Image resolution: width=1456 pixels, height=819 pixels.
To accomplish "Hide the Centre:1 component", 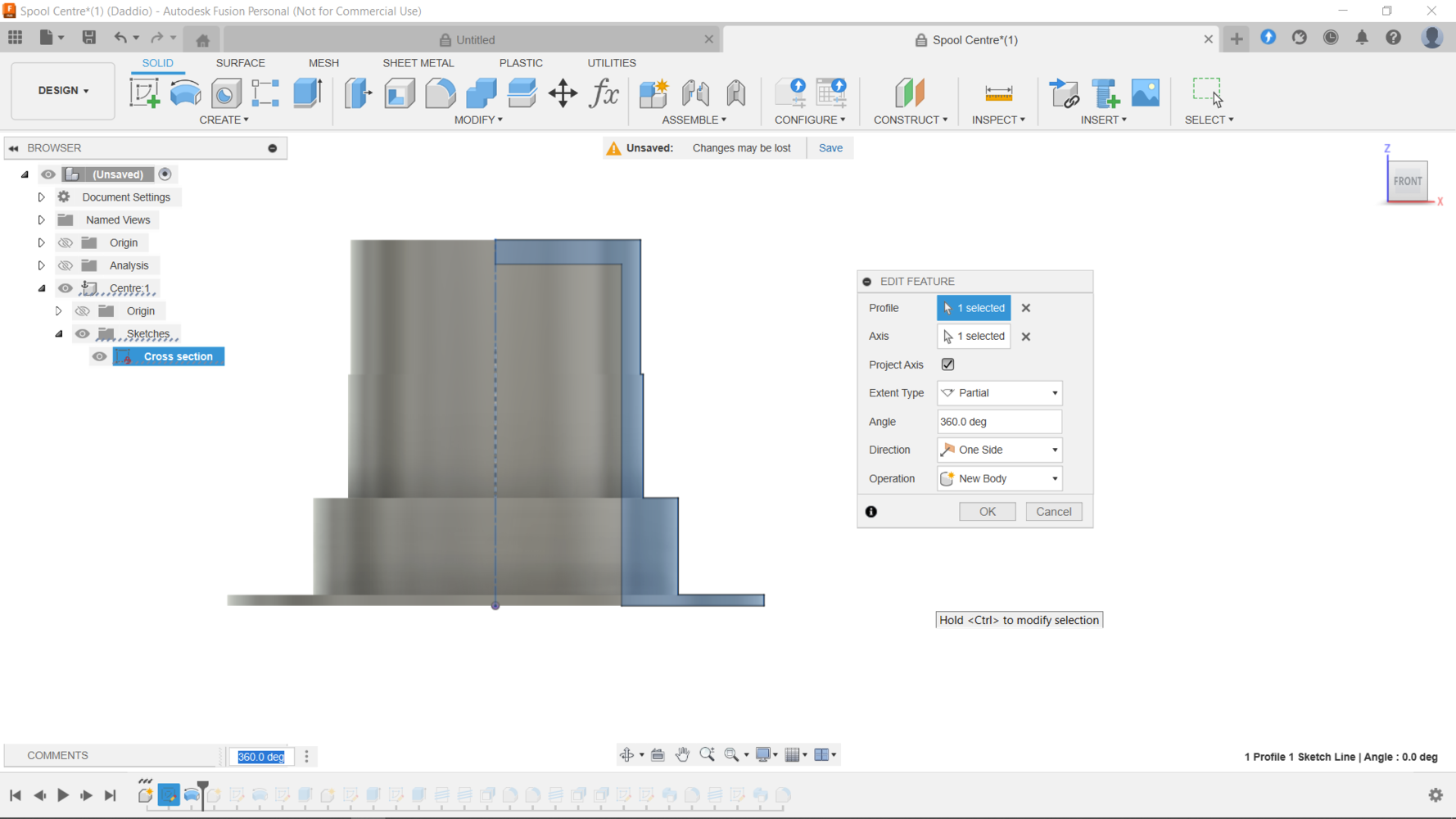I will click(66, 288).
